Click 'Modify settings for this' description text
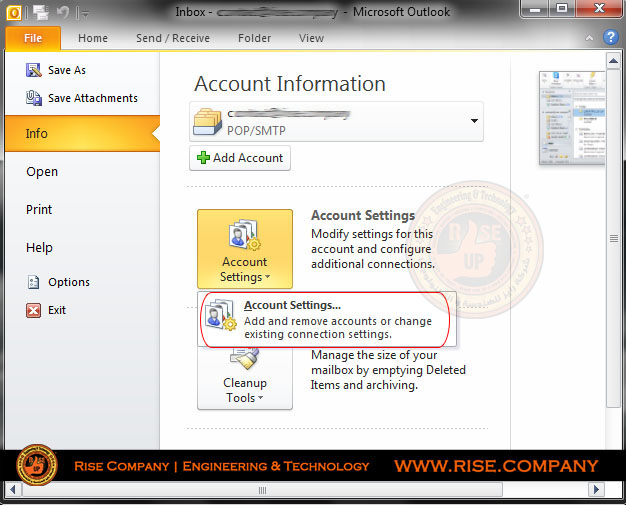This screenshot has width=626, height=505. coord(372,234)
